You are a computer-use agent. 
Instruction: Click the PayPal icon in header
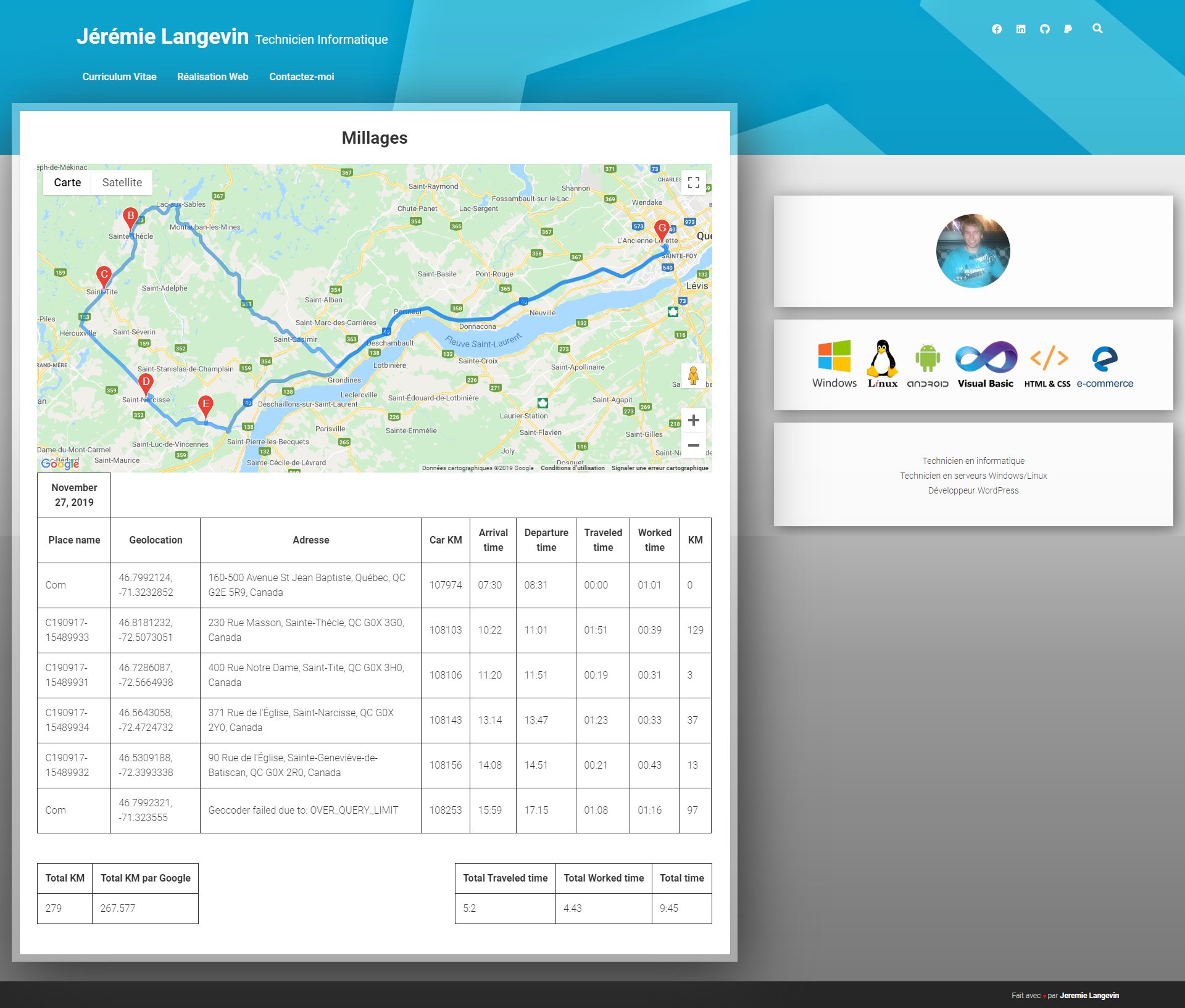pos(1068,29)
